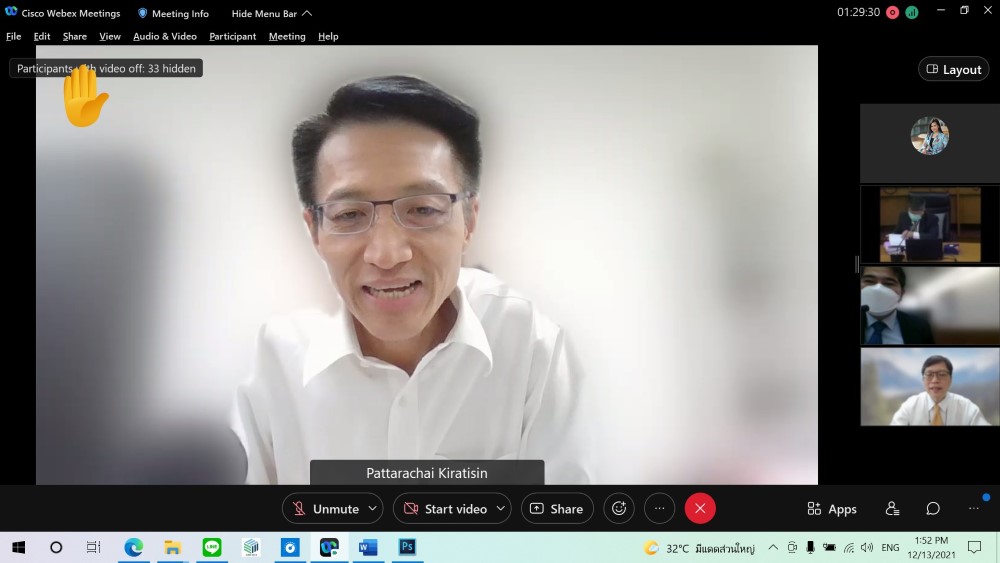Open the Participant menu
The image size is (1000, 563).
click(x=232, y=36)
